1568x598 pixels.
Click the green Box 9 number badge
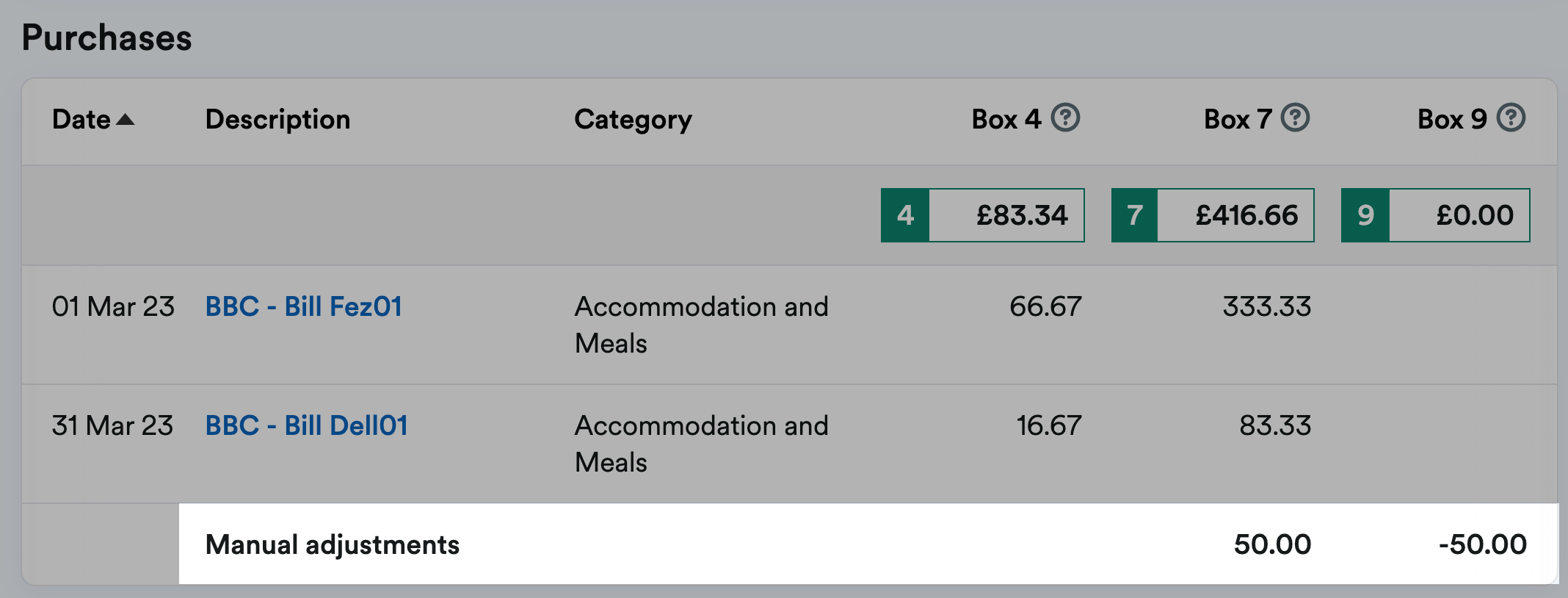pyautogui.click(x=1365, y=215)
